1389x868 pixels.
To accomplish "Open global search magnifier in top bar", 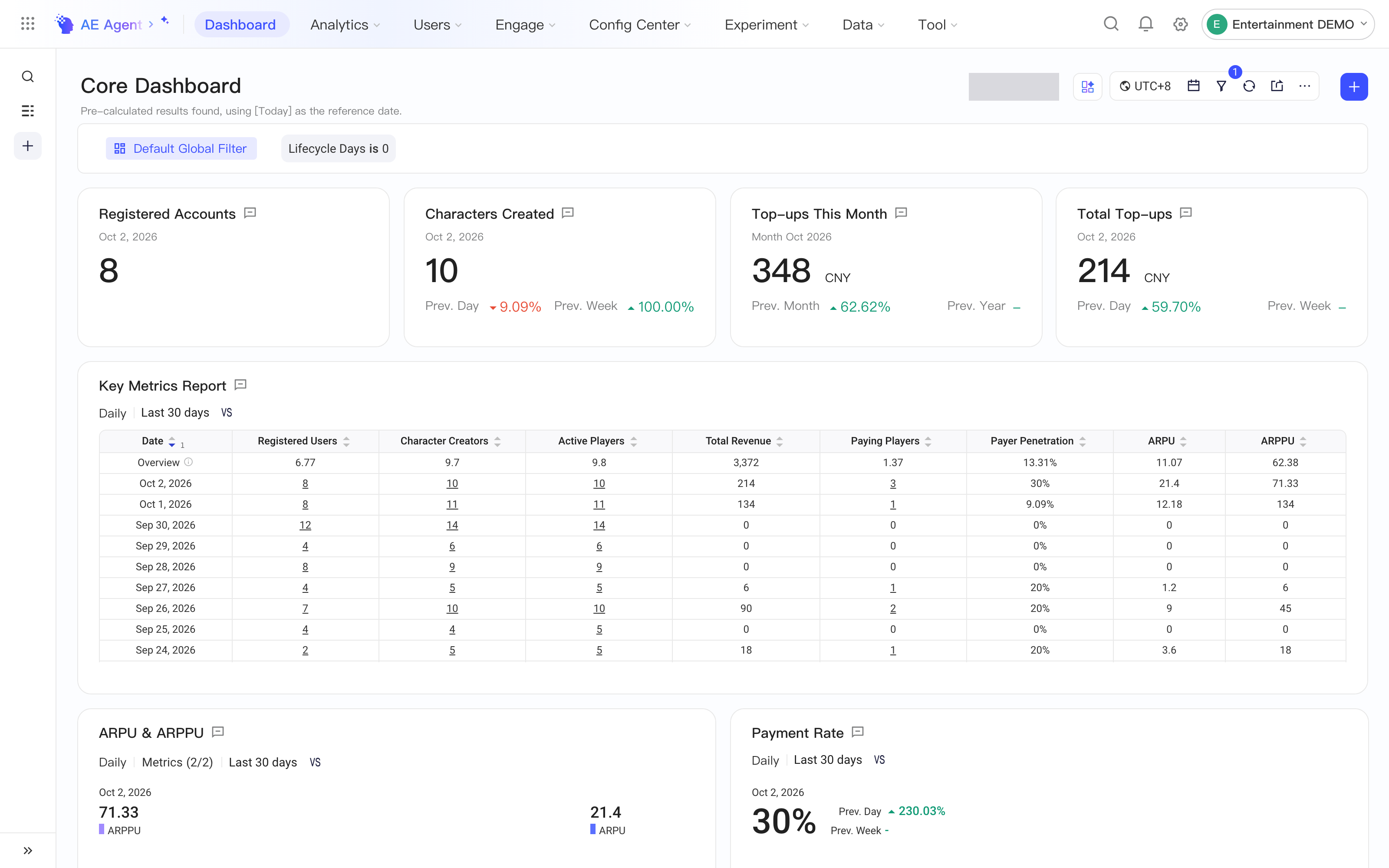I will pos(1111,24).
